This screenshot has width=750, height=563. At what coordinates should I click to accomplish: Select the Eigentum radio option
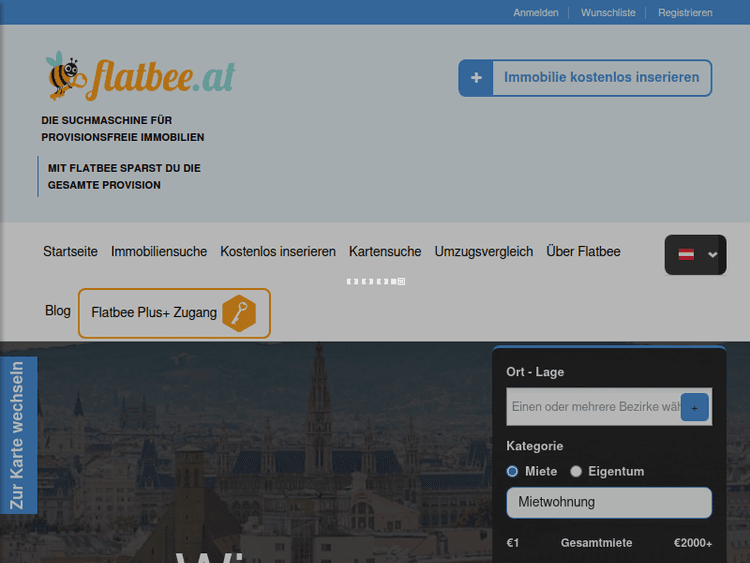[576, 471]
